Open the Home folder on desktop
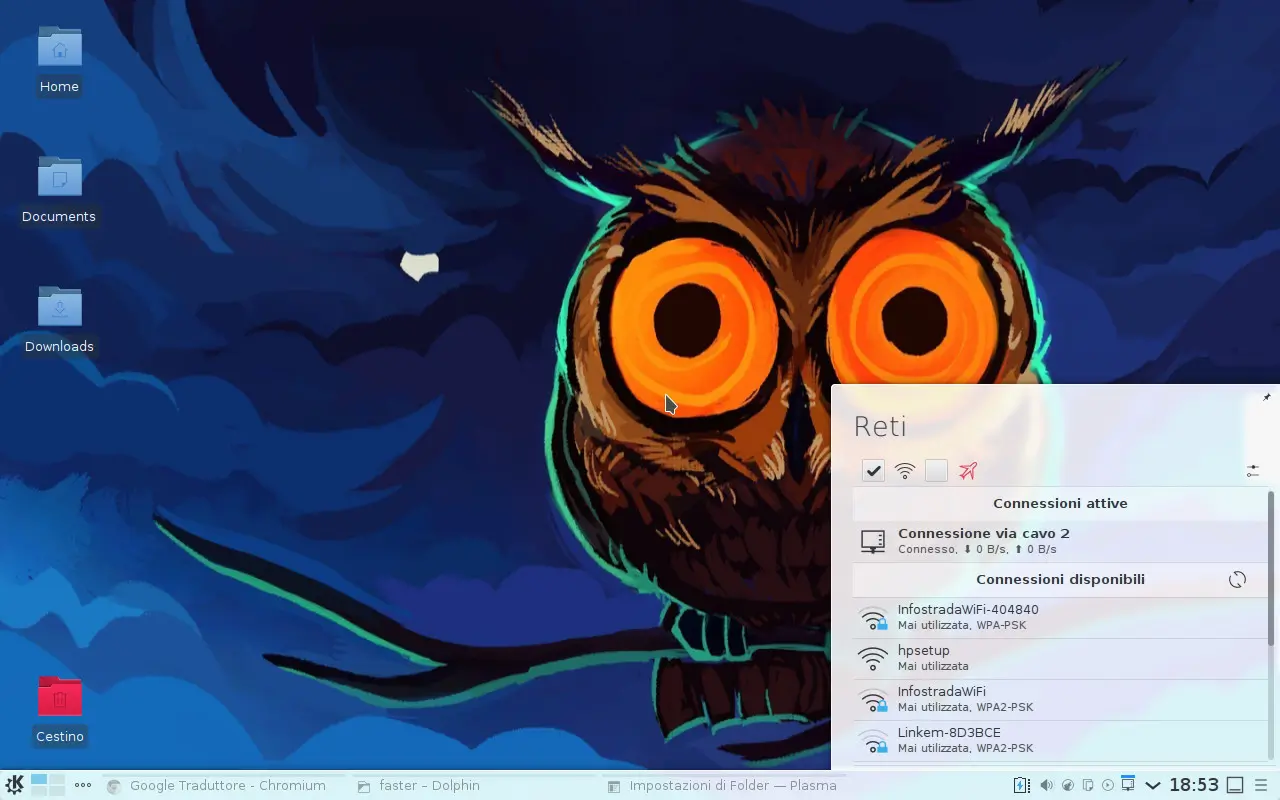This screenshot has width=1280, height=800. click(59, 60)
